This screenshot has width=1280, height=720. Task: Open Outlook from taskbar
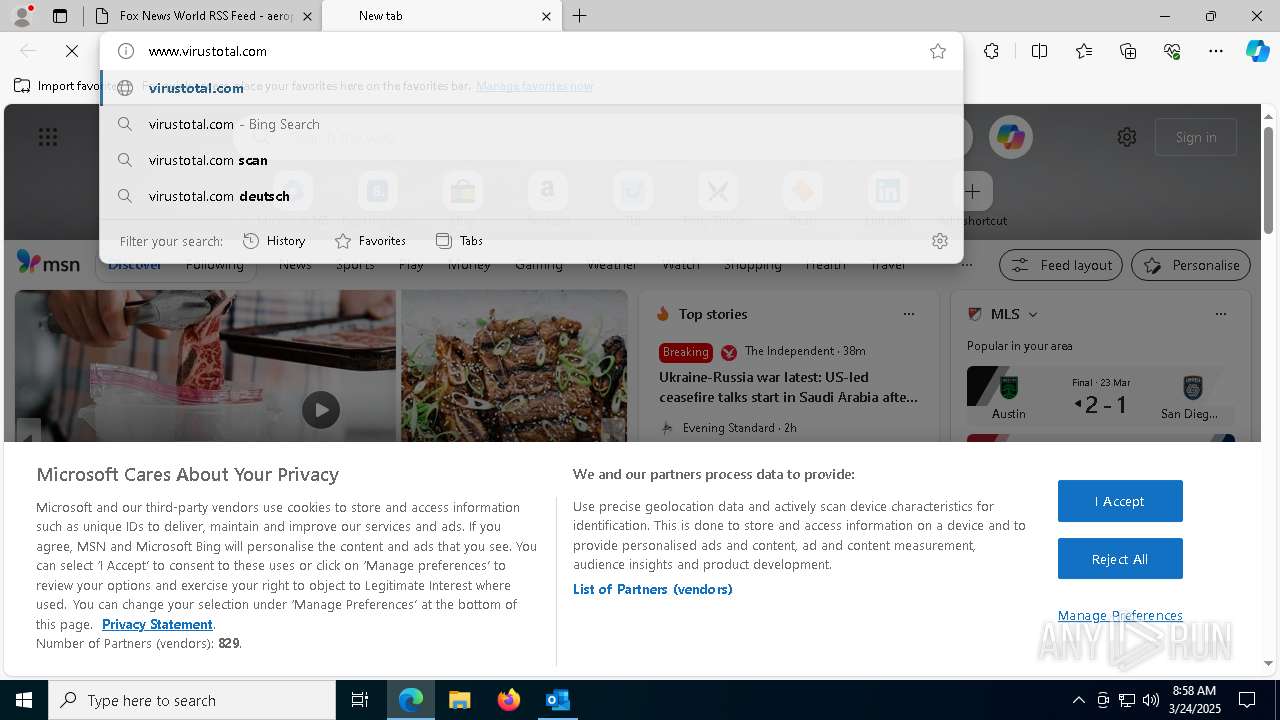[x=557, y=700]
